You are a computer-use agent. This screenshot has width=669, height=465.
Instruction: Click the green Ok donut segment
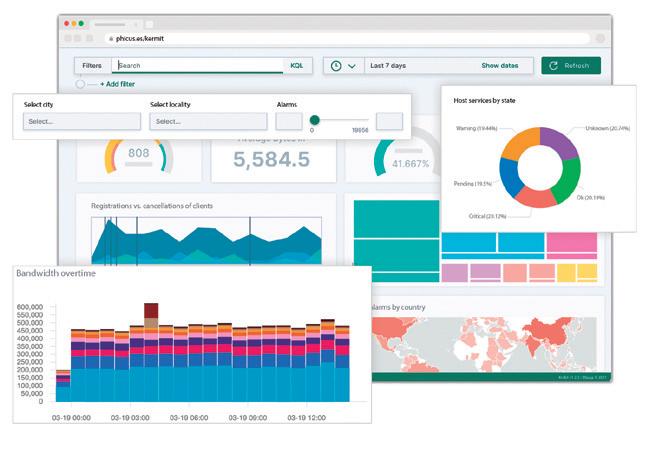coord(567,179)
